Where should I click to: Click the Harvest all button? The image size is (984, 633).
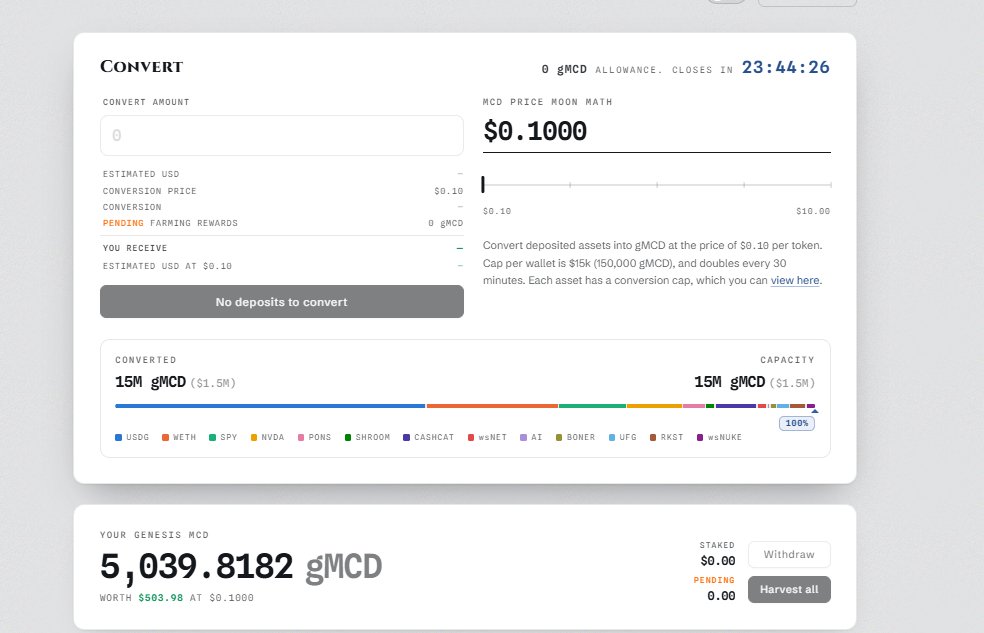point(789,590)
